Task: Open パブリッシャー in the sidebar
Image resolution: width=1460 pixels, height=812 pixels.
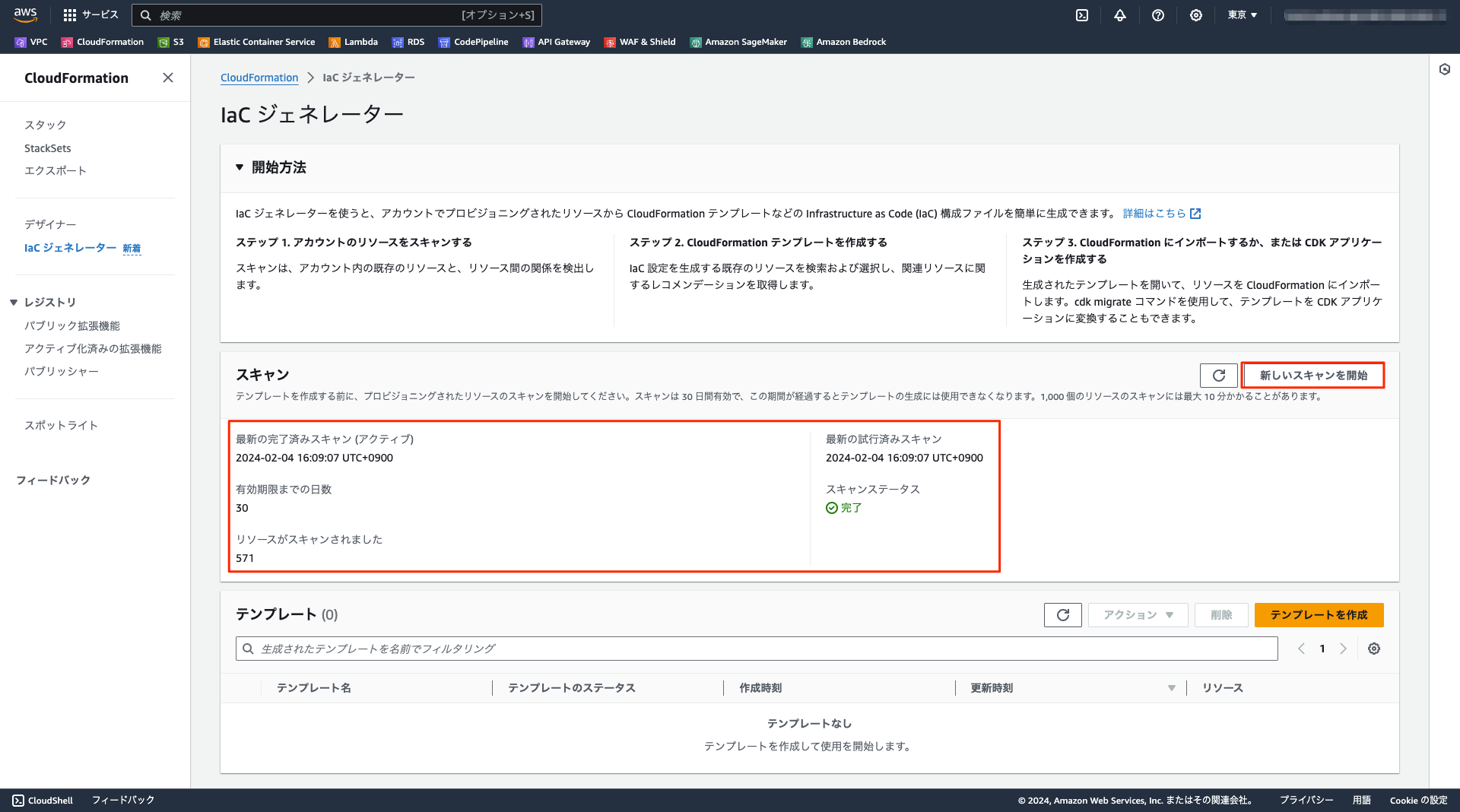Action: point(62,371)
